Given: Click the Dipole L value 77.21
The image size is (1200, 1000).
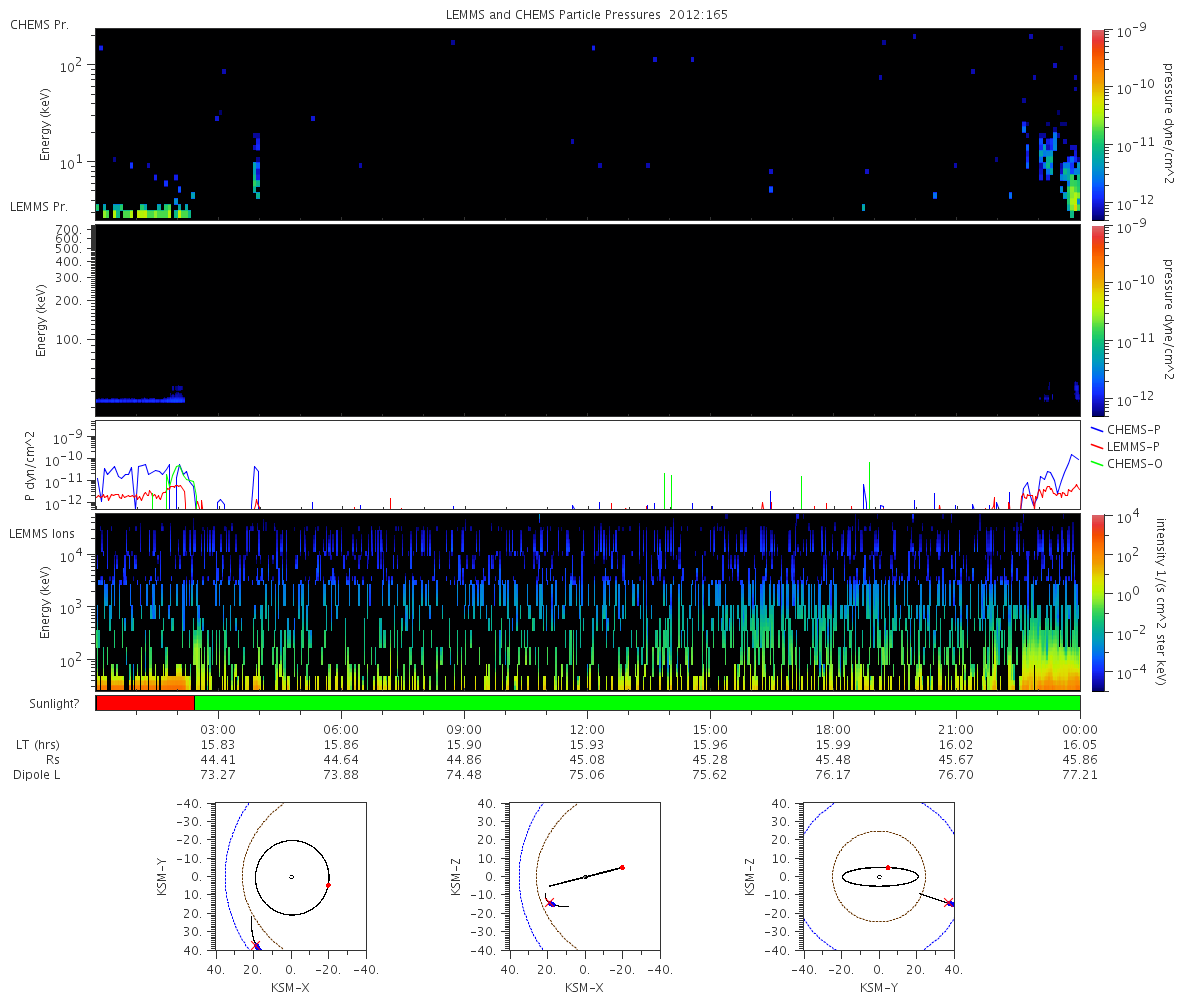Looking at the screenshot, I should click(1080, 775).
